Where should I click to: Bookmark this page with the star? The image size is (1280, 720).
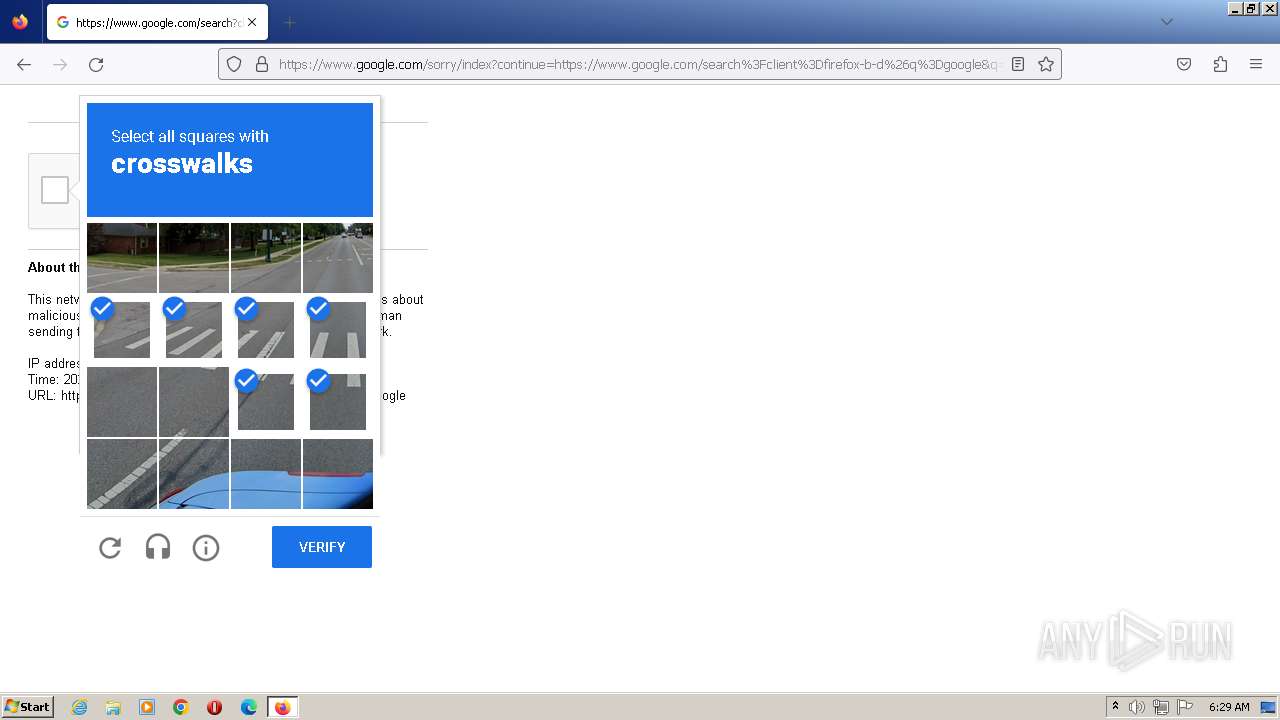(x=1046, y=64)
